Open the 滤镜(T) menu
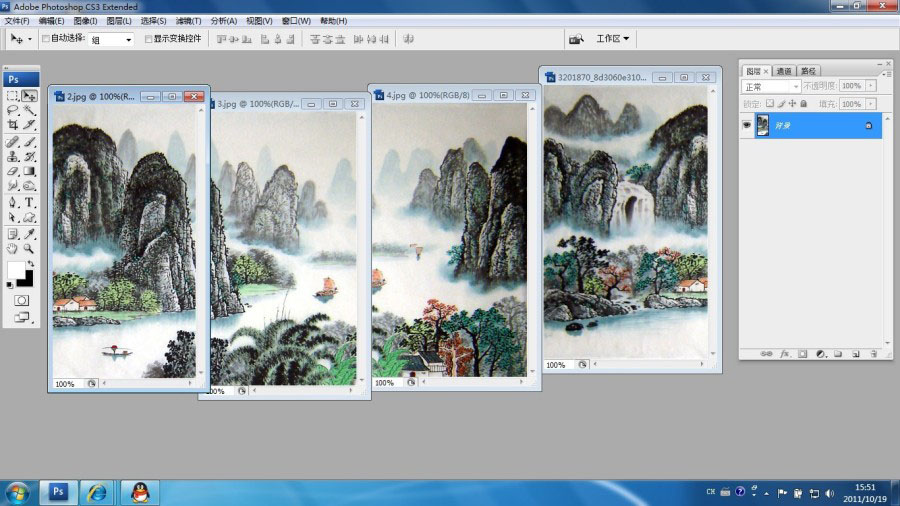Screen dimensions: 900x506 (188, 21)
